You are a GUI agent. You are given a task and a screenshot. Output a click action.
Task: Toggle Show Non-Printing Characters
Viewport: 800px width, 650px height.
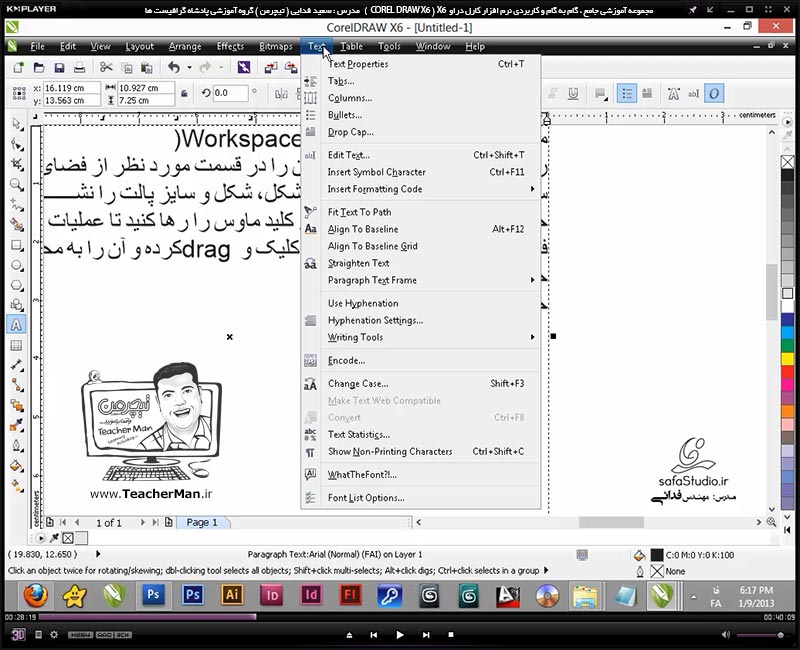click(421, 452)
